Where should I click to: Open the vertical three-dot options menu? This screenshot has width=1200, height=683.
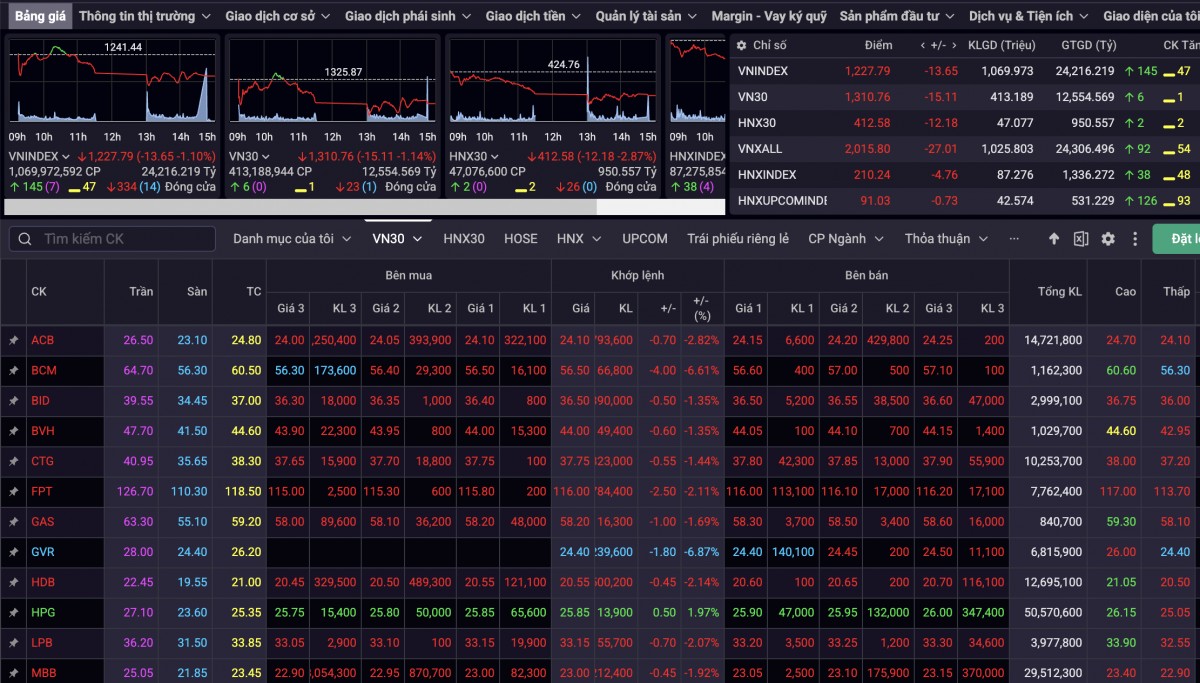tap(1134, 239)
